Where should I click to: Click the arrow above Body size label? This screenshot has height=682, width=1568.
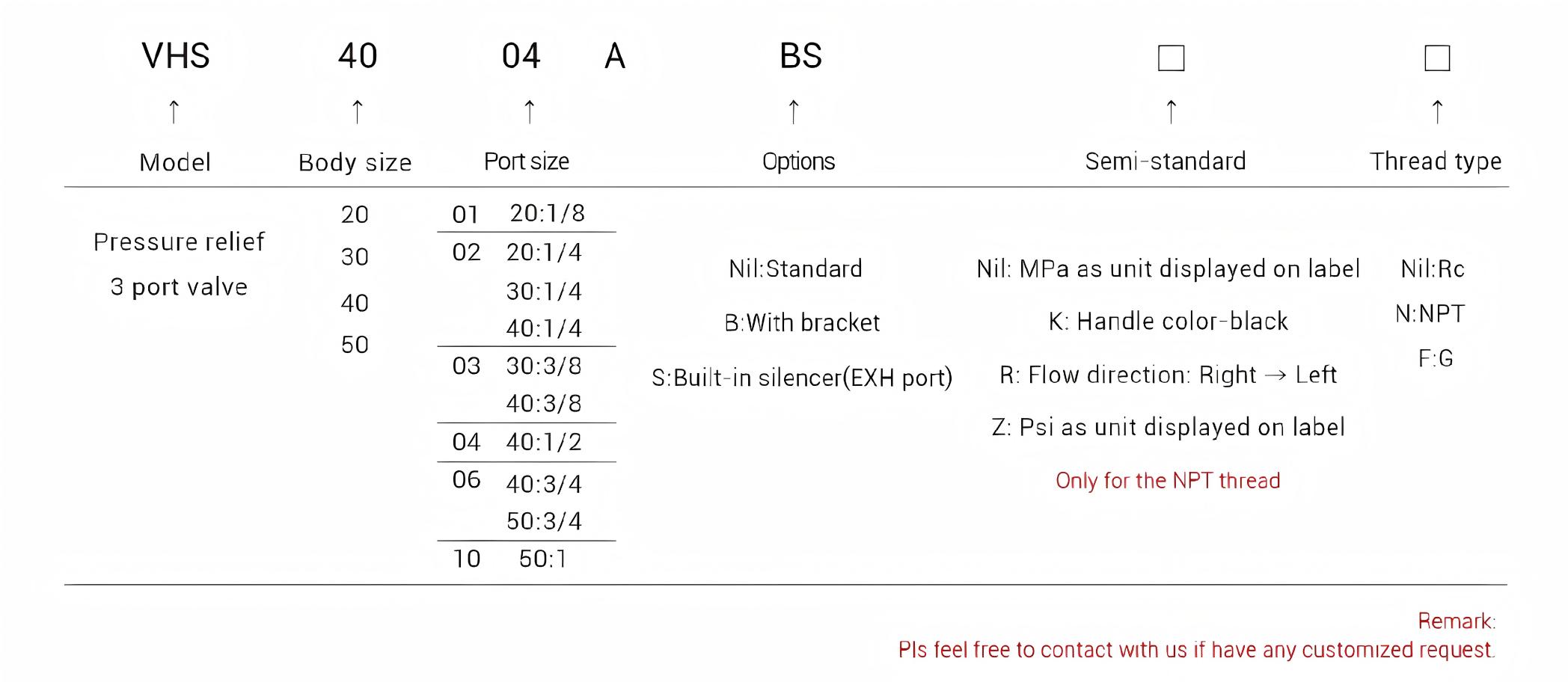click(x=358, y=111)
